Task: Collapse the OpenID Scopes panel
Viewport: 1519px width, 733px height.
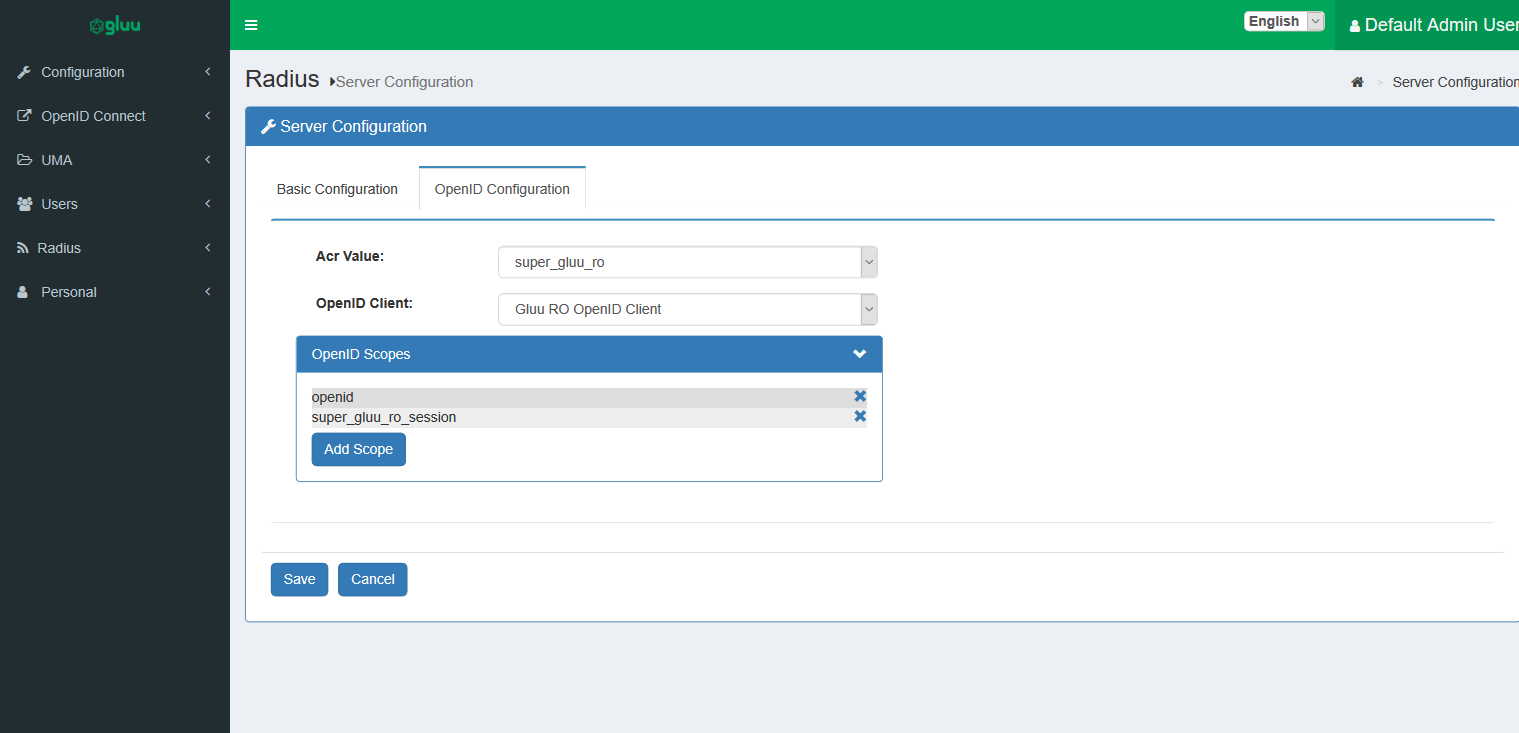Action: point(858,354)
